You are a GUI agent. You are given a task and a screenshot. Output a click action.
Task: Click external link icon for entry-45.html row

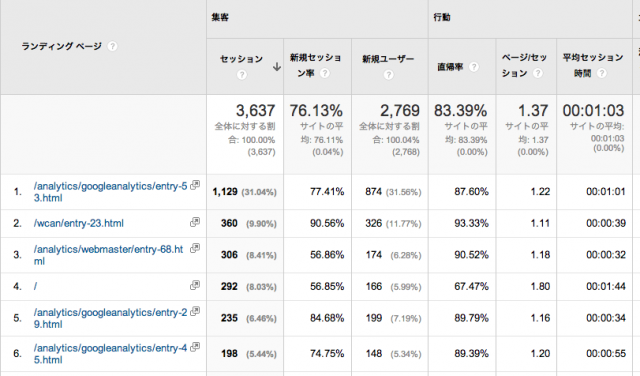(x=195, y=347)
